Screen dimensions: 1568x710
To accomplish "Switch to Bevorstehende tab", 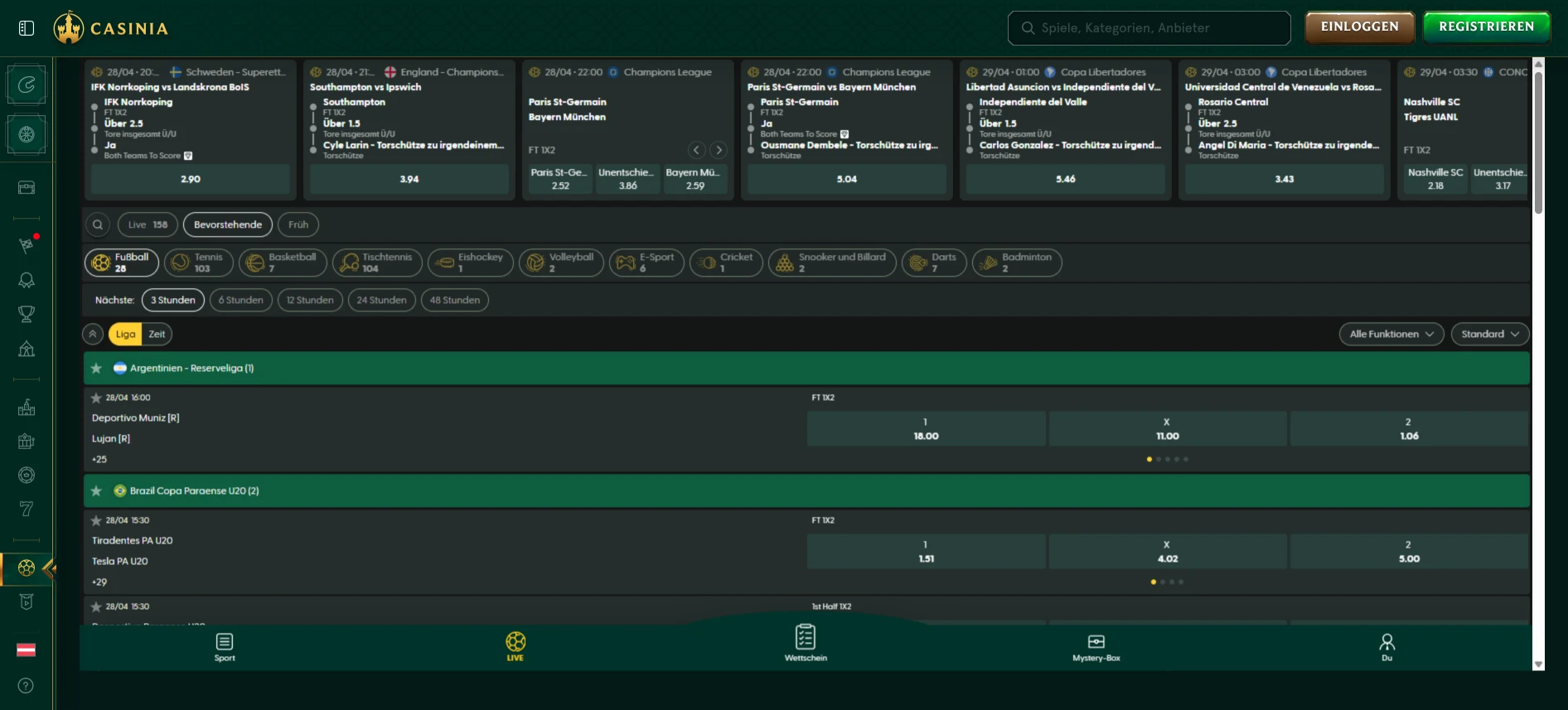I will tap(228, 225).
